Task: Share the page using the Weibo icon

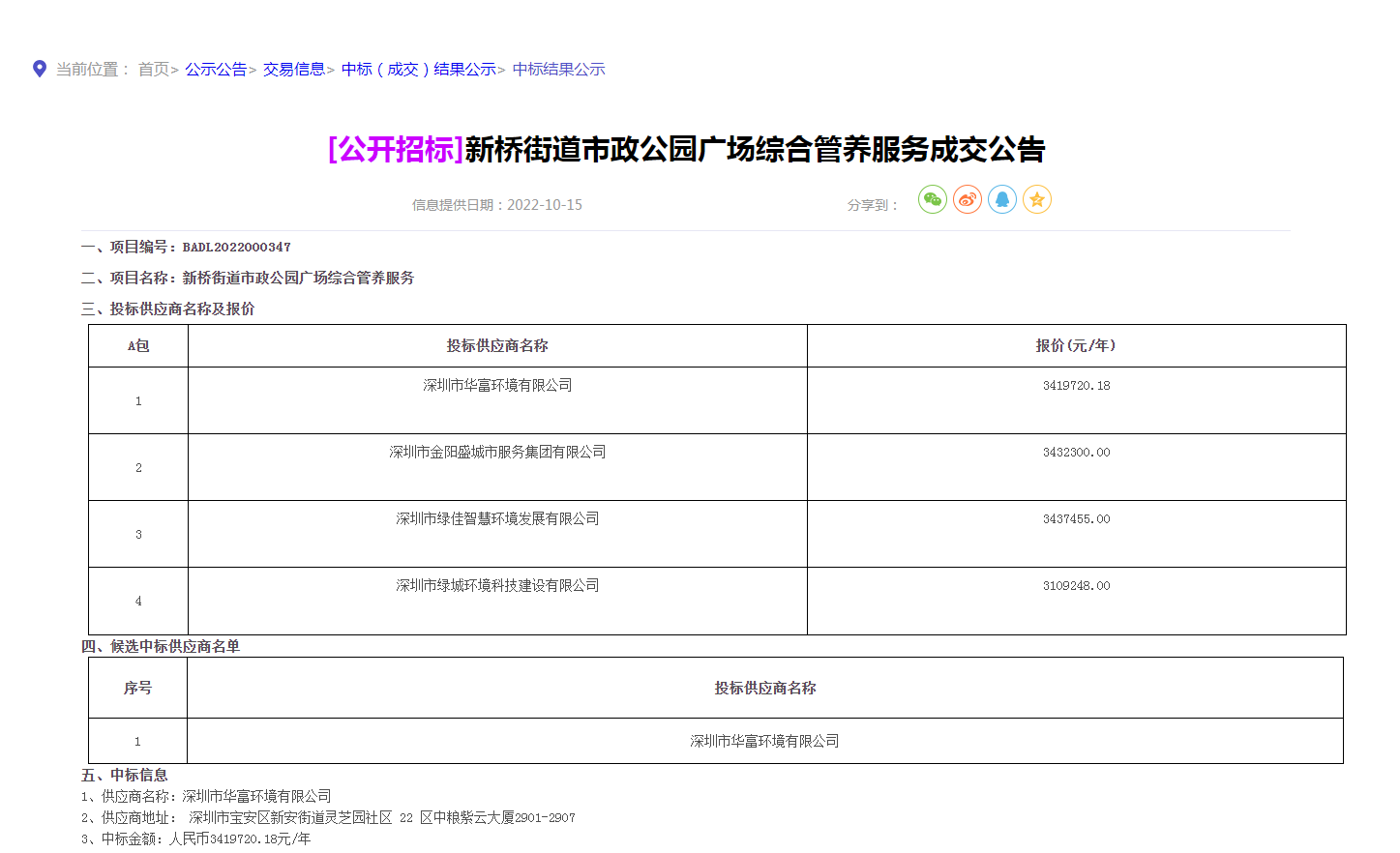Action: [x=967, y=200]
